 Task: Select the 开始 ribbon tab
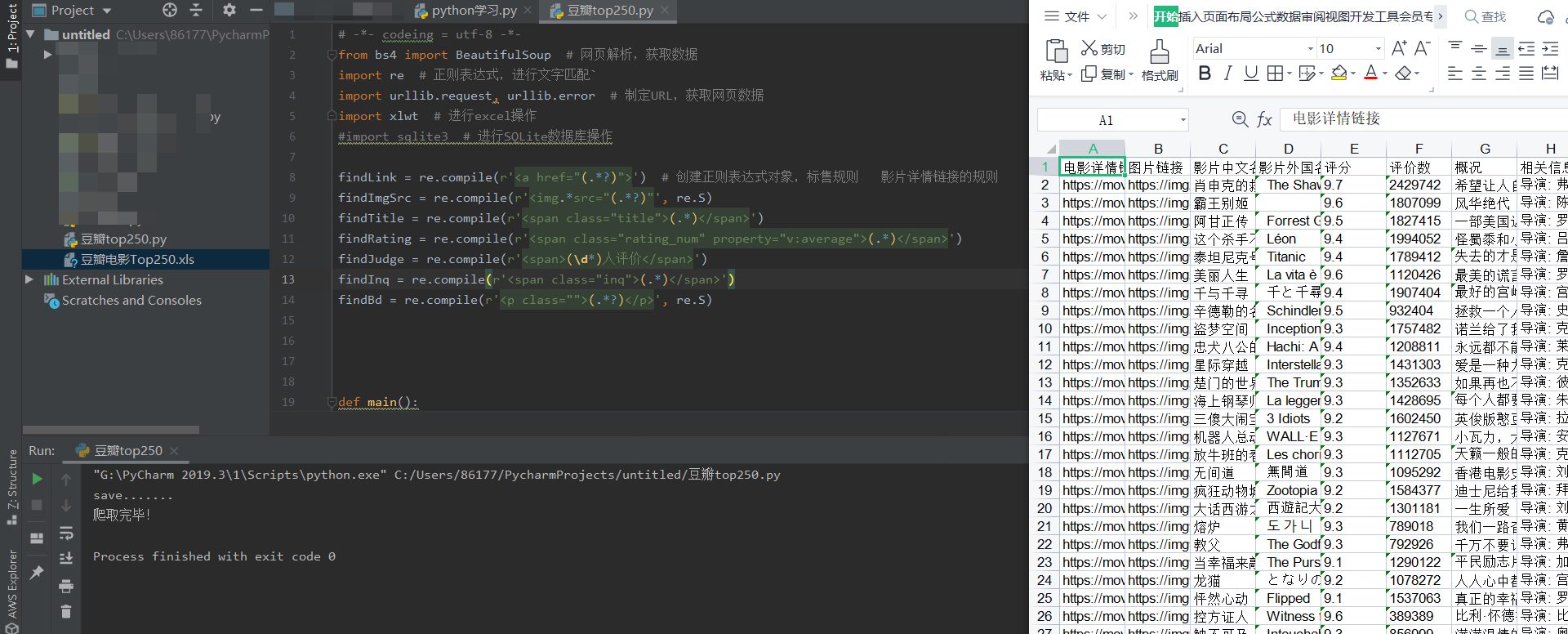(x=1165, y=16)
